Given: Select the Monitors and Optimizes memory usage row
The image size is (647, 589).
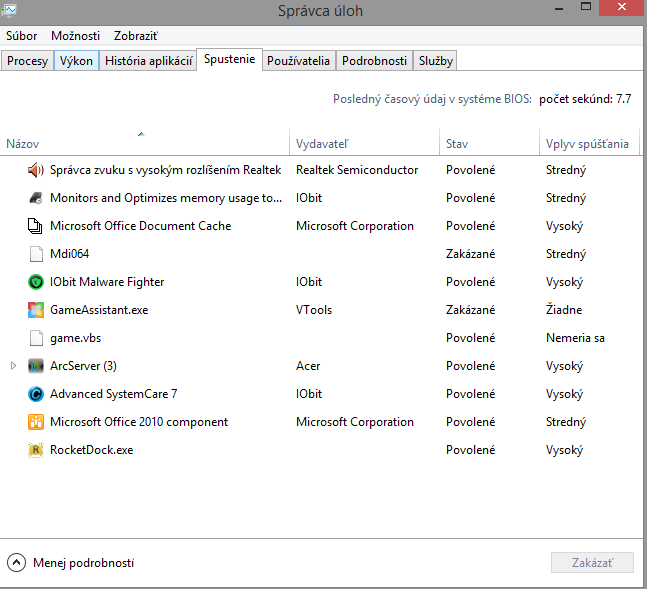Looking at the screenshot, I should point(321,198).
